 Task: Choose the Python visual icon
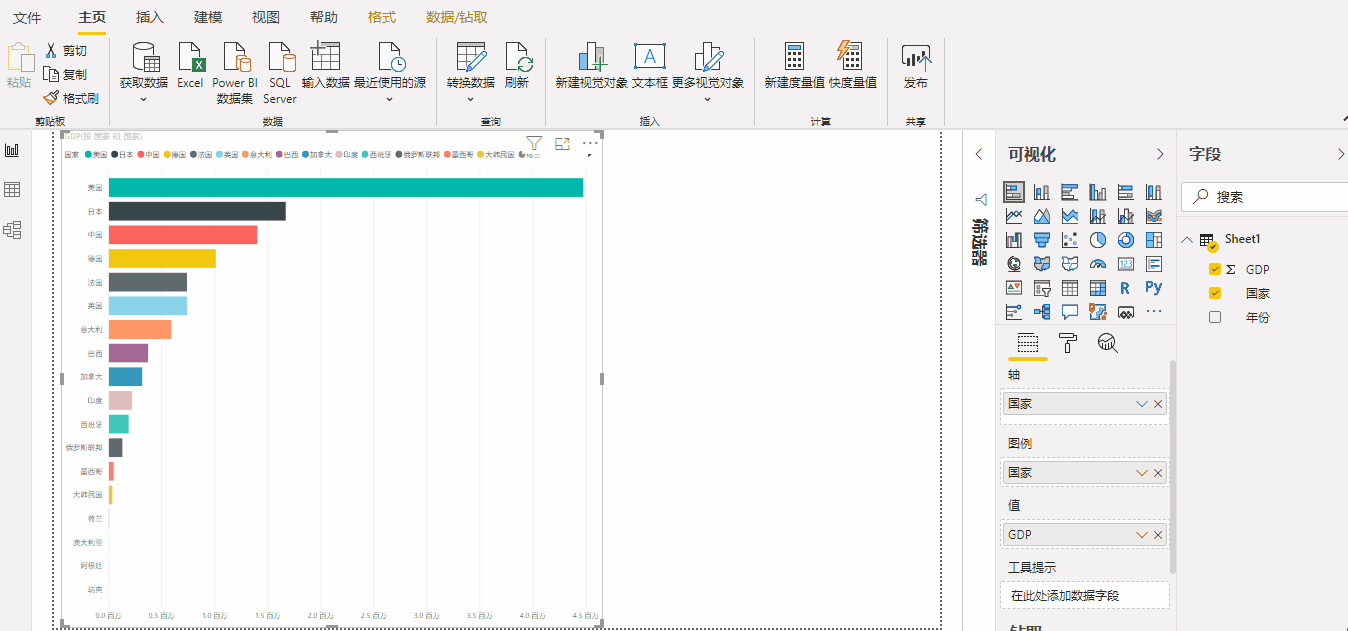click(x=1154, y=287)
